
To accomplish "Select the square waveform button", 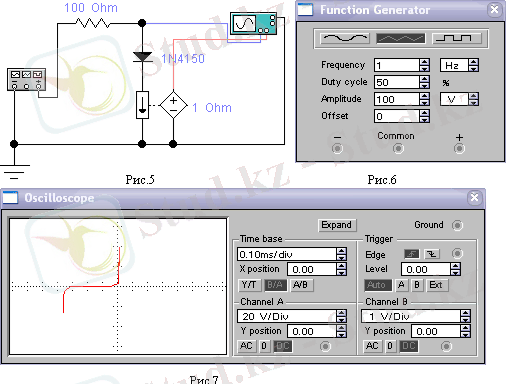I will (457, 39).
